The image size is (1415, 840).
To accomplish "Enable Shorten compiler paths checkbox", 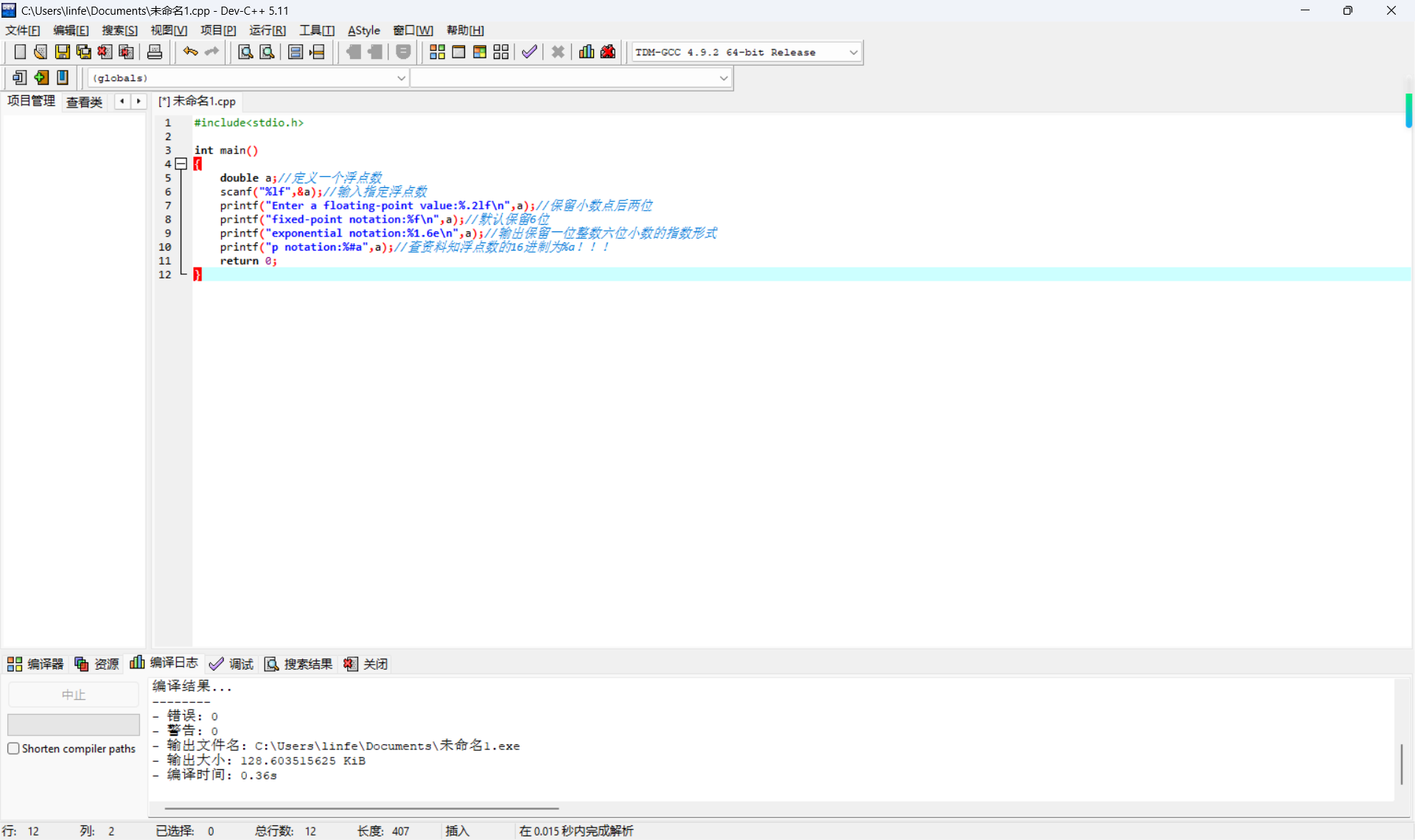I will (x=13, y=749).
